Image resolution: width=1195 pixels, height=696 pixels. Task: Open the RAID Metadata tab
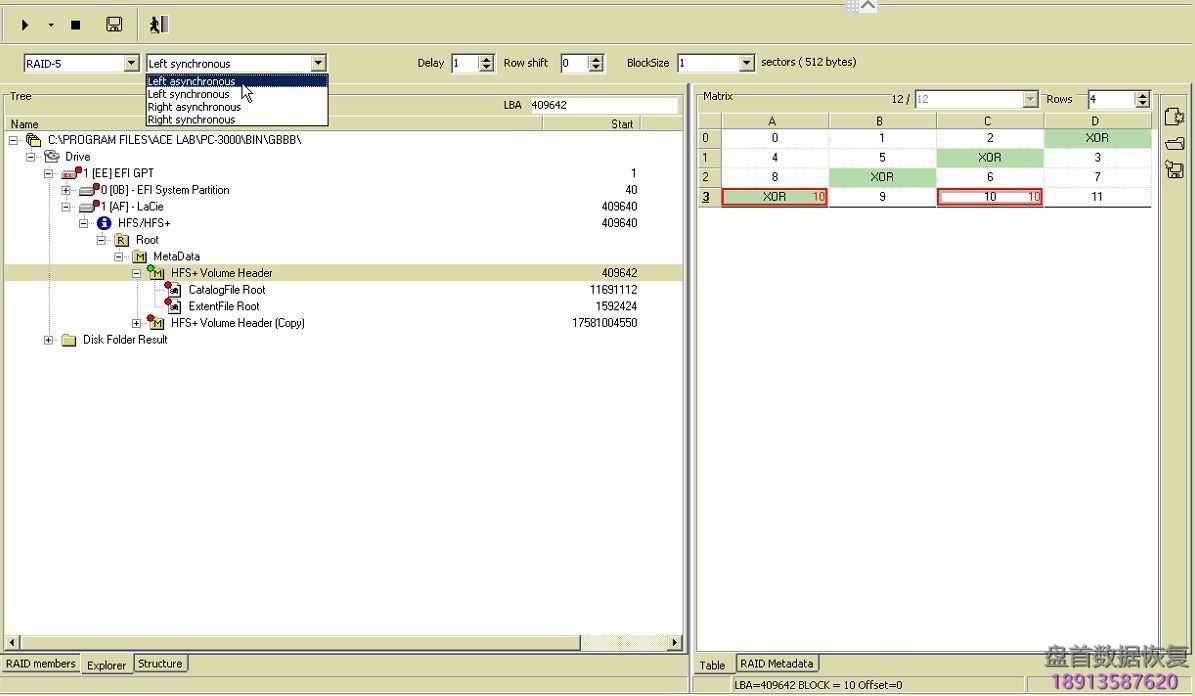point(778,664)
